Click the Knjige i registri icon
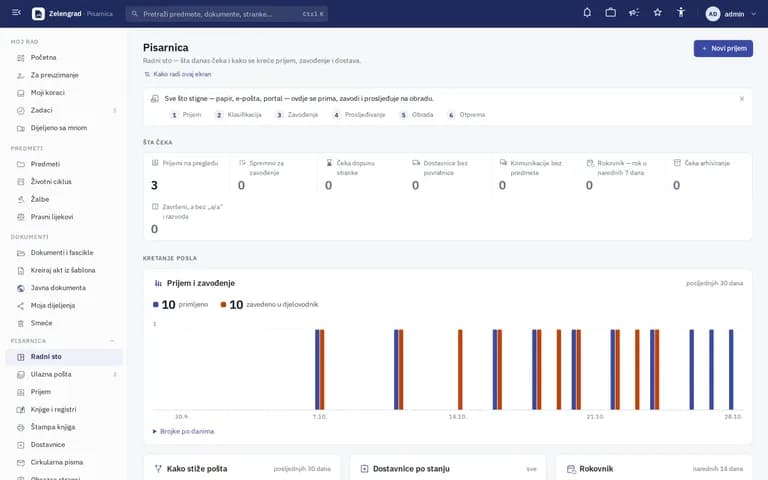The width and height of the screenshot is (768, 480). click(x=21, y=409)
